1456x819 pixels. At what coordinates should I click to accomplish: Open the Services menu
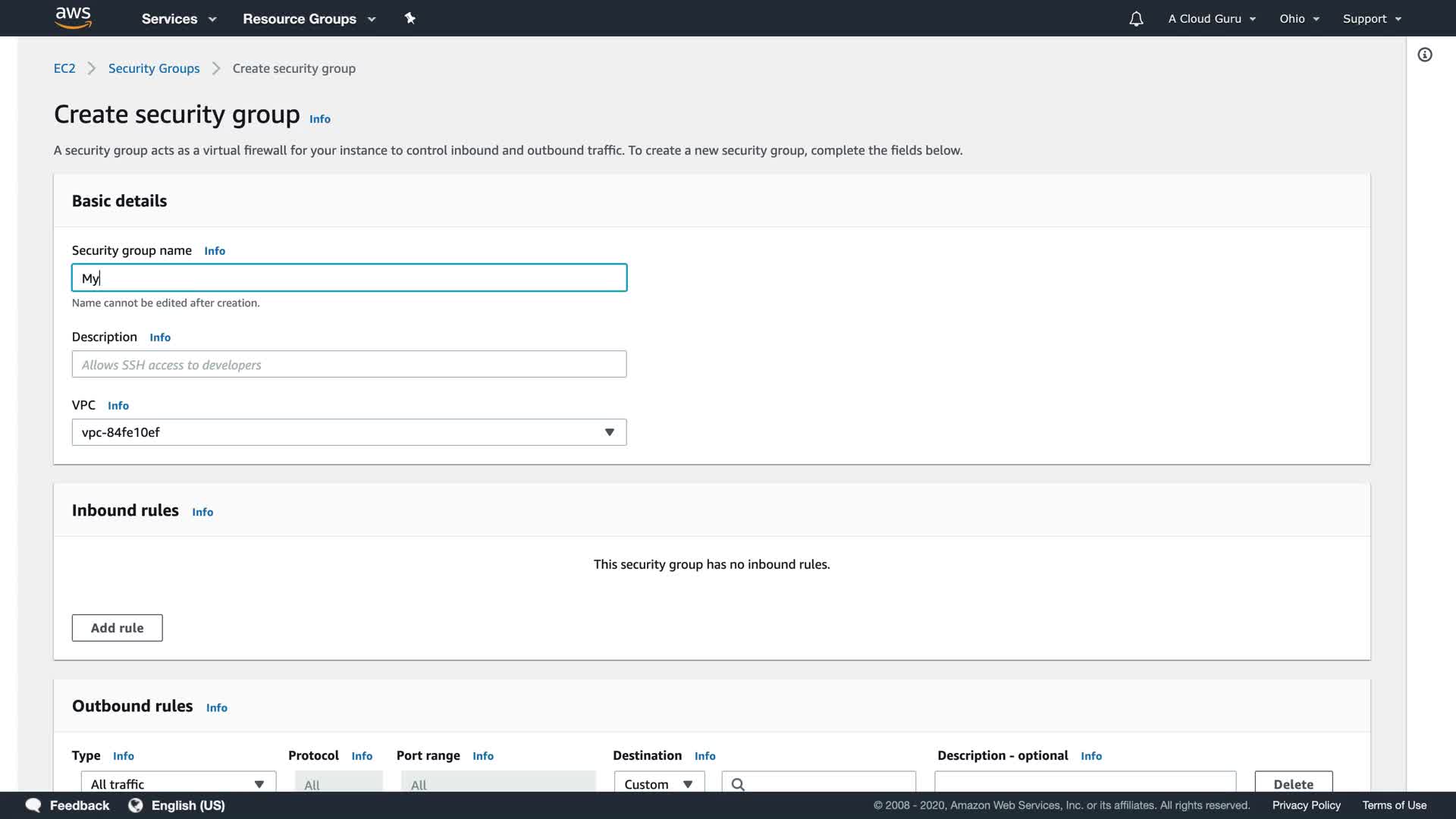tap(179, 19)
